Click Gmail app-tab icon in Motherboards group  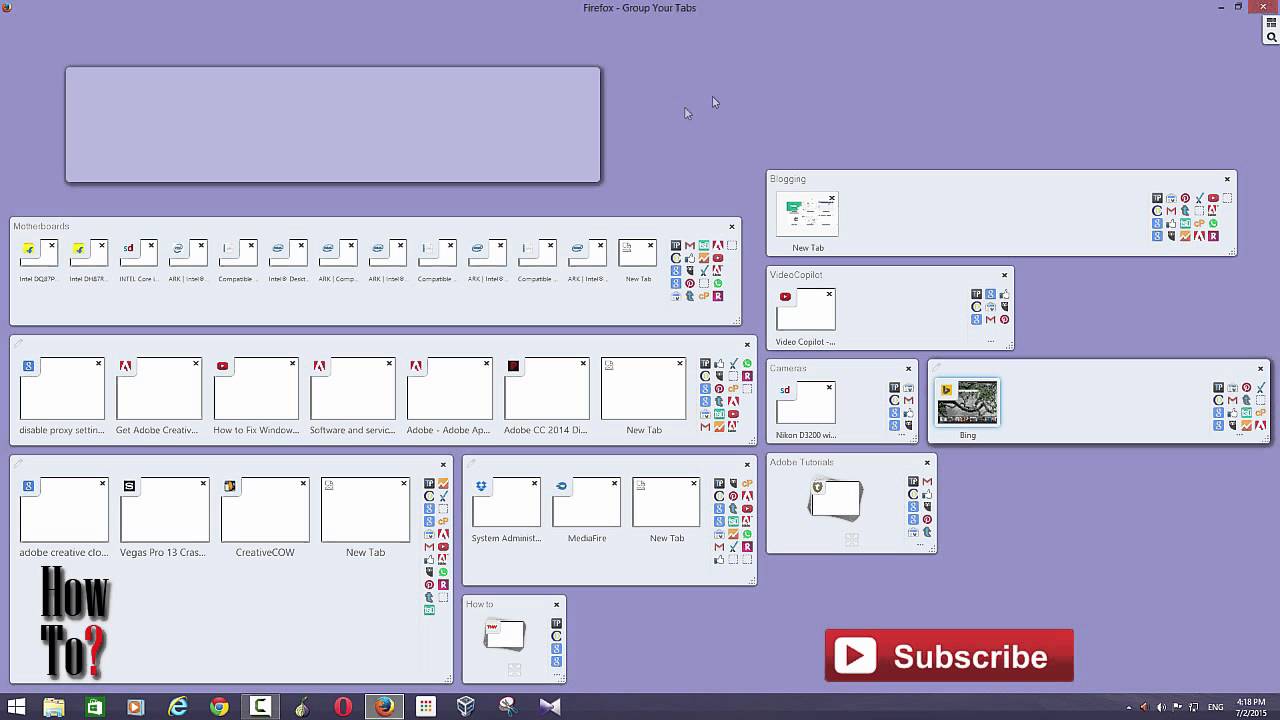click(690, 245)
